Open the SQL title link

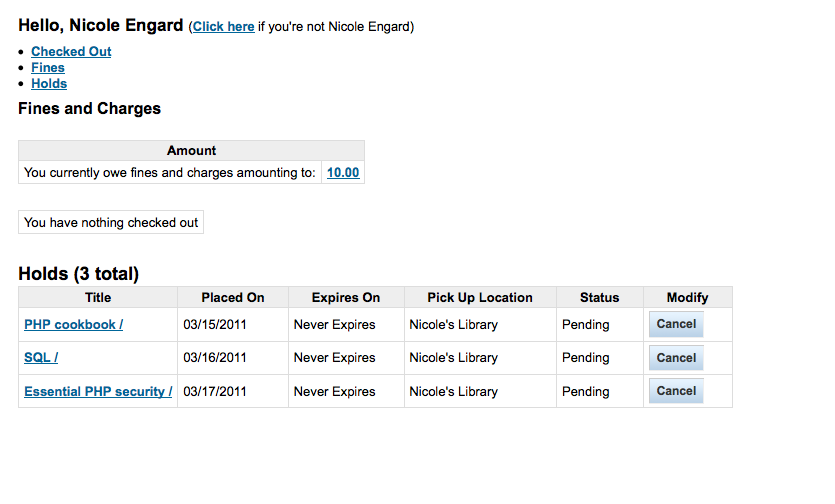tap(41, 358)
